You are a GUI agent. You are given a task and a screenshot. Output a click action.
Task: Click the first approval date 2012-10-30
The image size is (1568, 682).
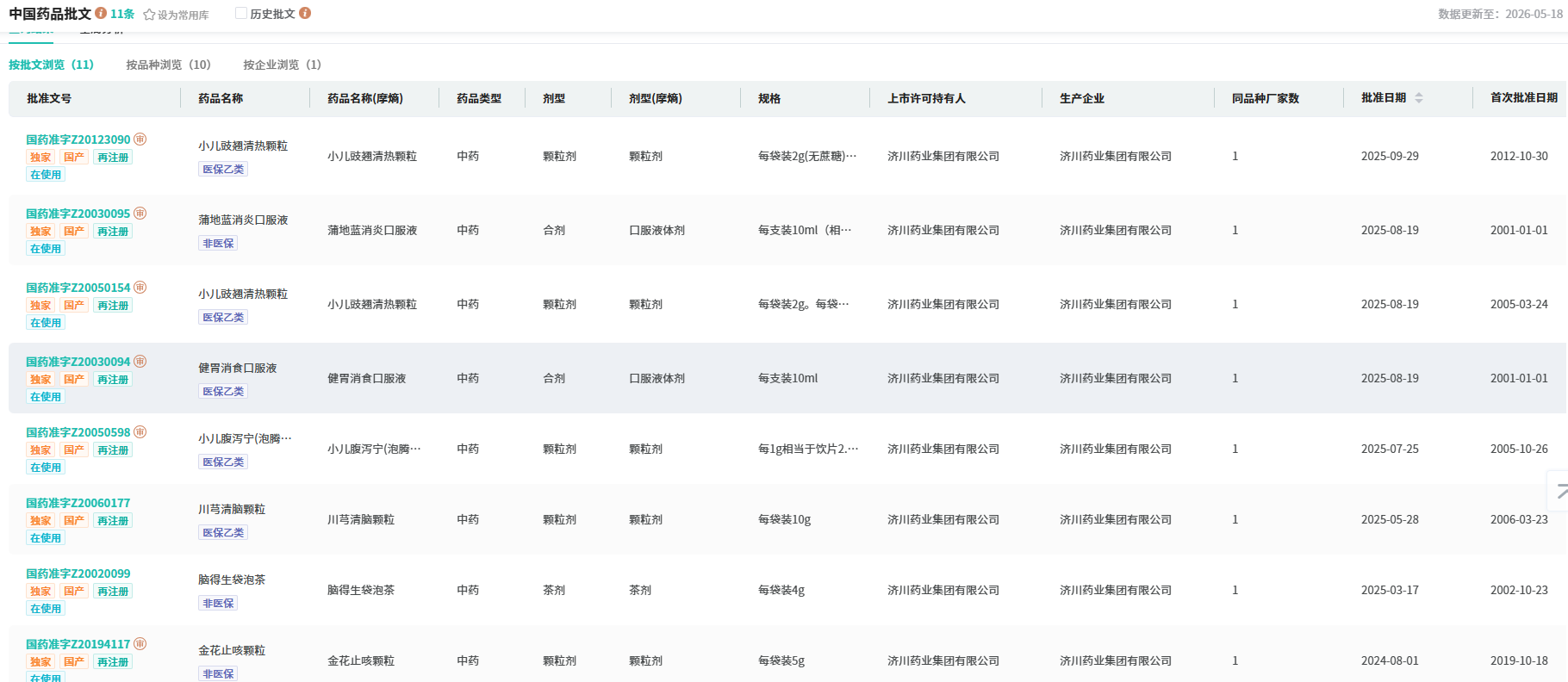tap(1519, 156)
